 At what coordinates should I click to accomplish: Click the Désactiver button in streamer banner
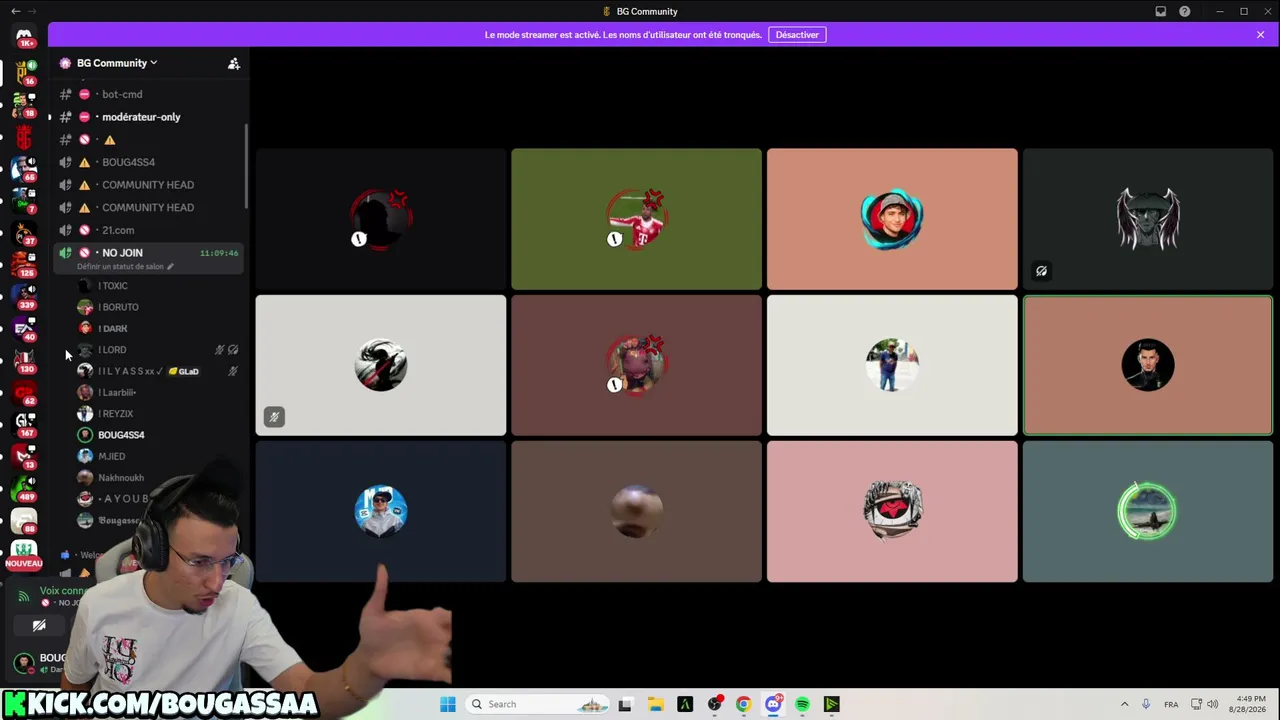click(797, 35)
